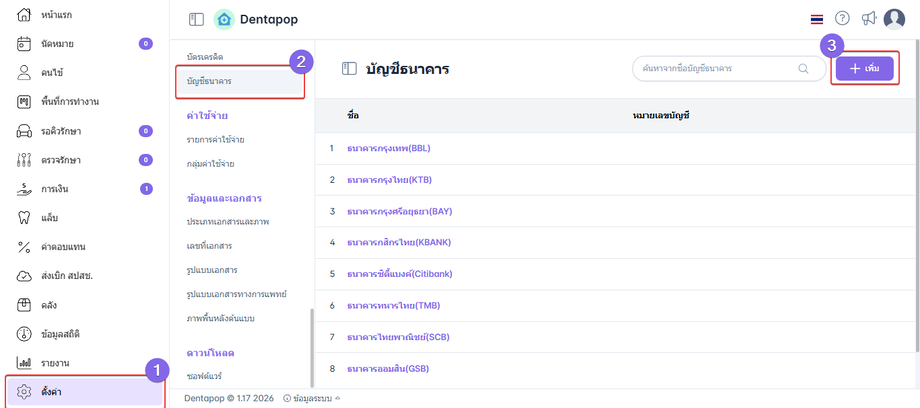This screenshot has height=408, width=920.
Task: Open รายการค่าใช้จ่าย in settings submenu
Action: tap(215, 139)
